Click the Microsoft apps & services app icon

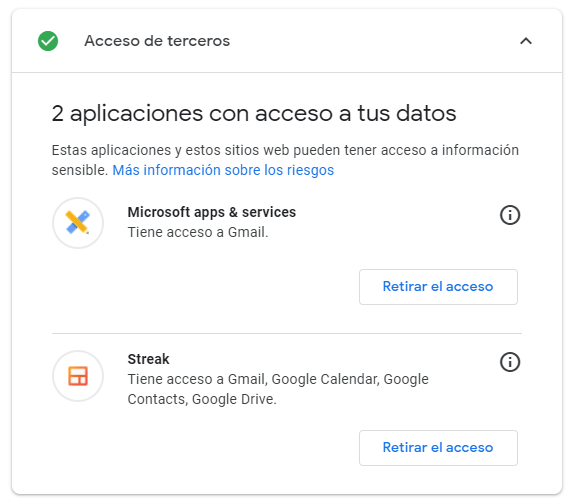(78, 223)
